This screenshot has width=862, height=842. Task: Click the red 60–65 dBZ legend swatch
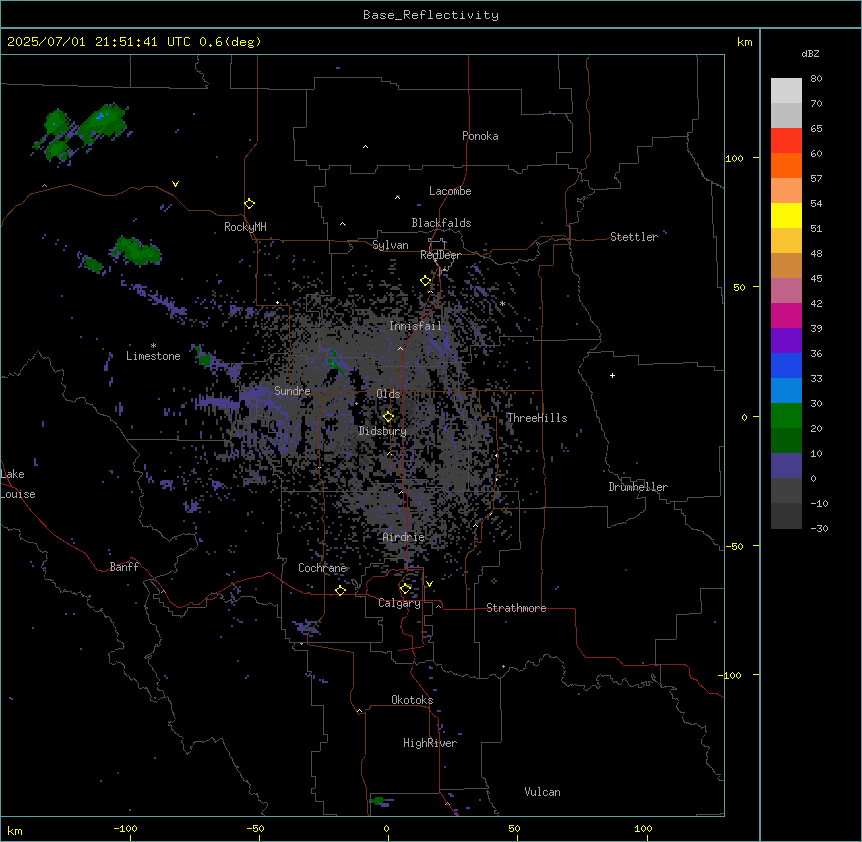tap(786, 140)
